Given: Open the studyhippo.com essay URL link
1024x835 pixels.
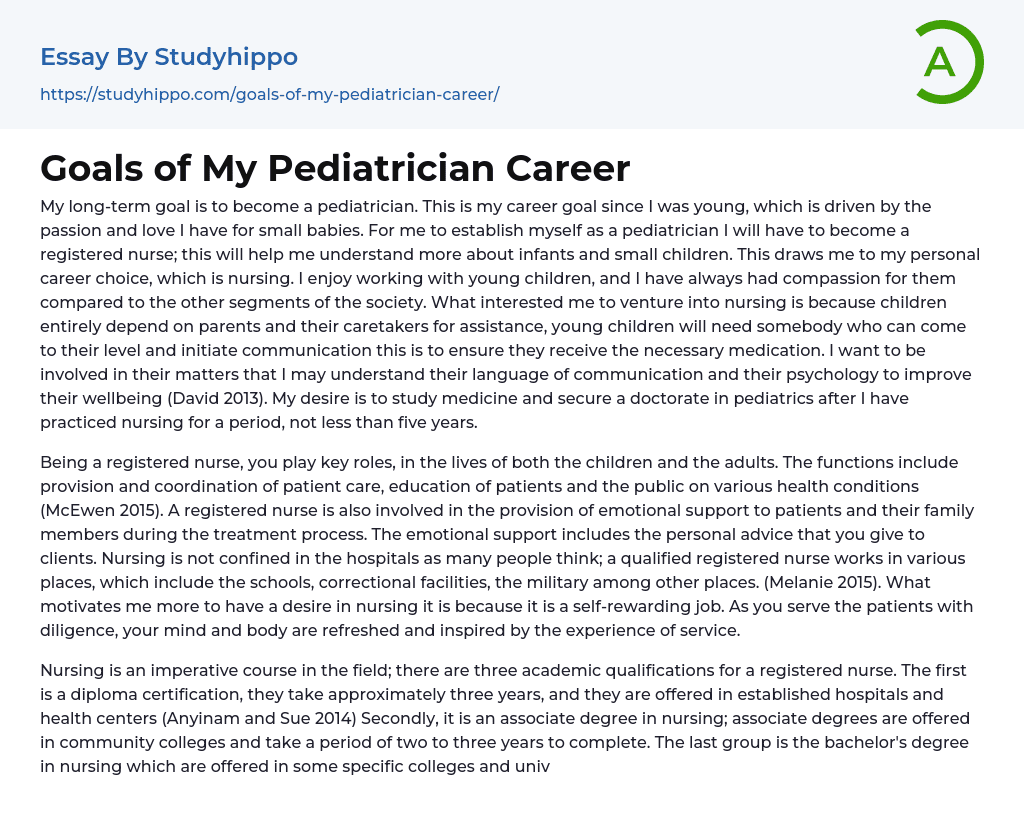Looking at the screenshot, I should 269,95.
